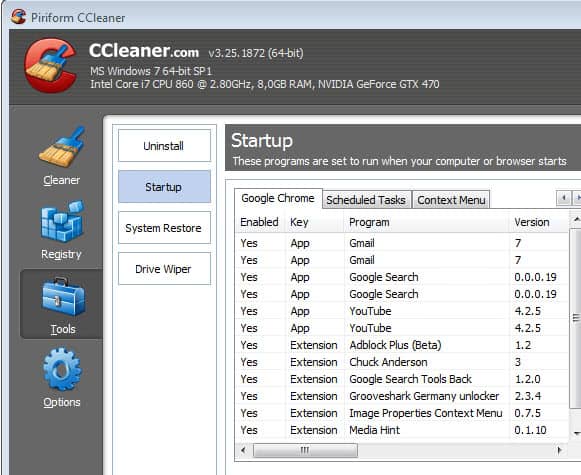This screenshot has width=581, height=475.
Task: Open the Options gear section
Action: (62, 378)
